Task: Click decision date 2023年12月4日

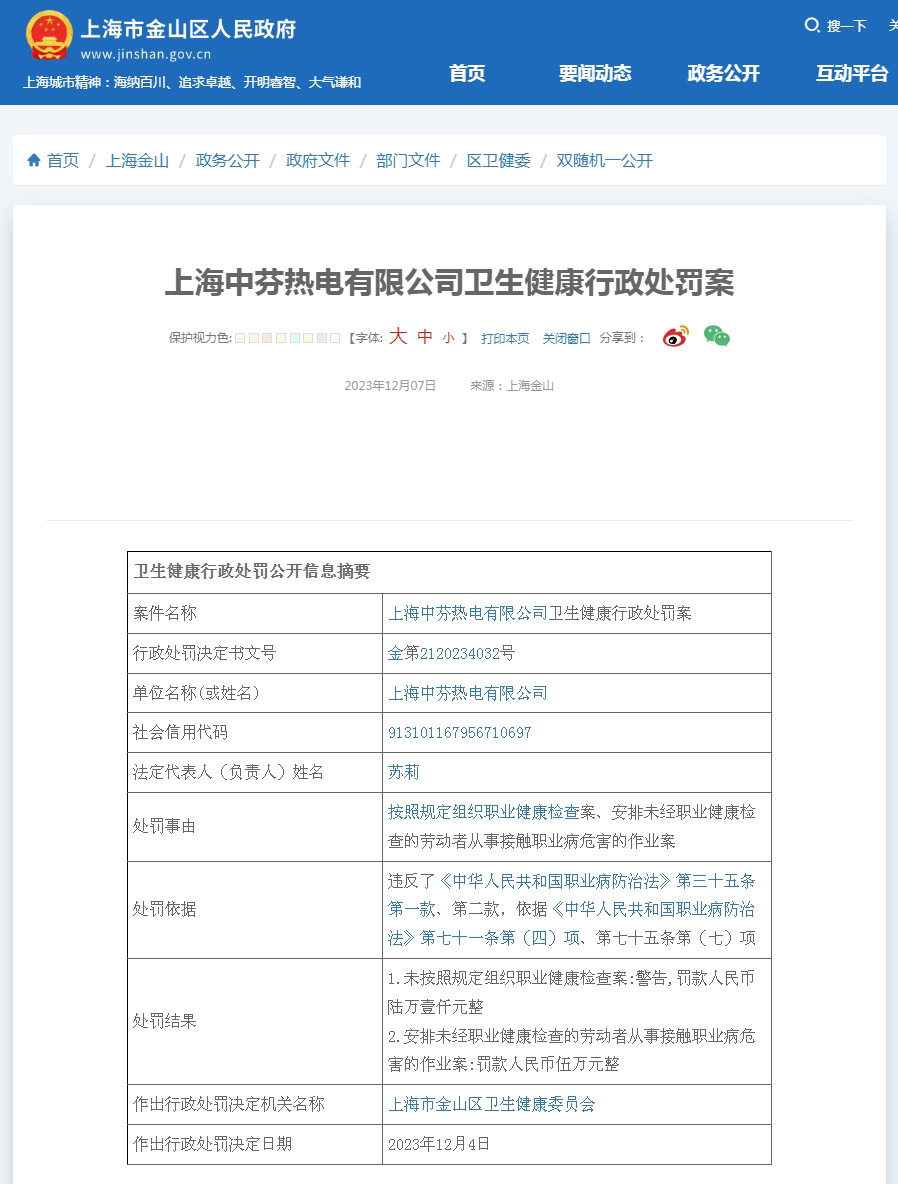Action: [439, 1144]
